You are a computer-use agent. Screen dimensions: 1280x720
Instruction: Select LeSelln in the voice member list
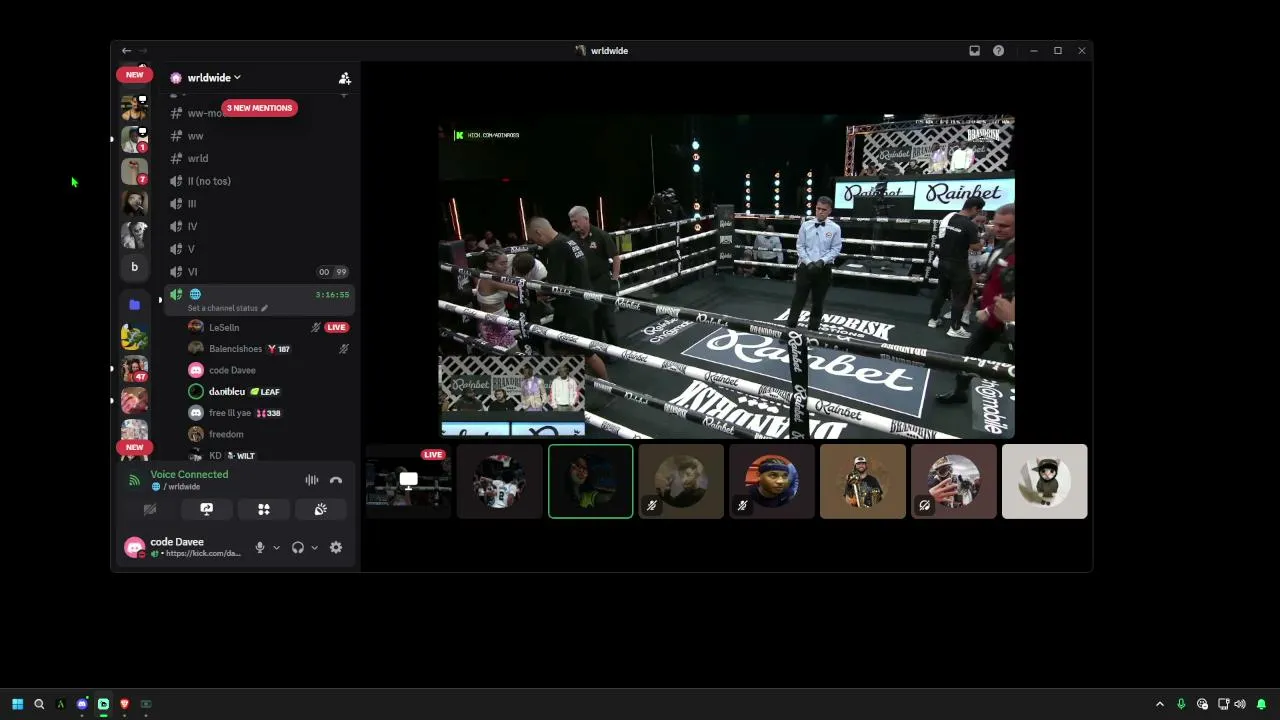pos(267,327)
